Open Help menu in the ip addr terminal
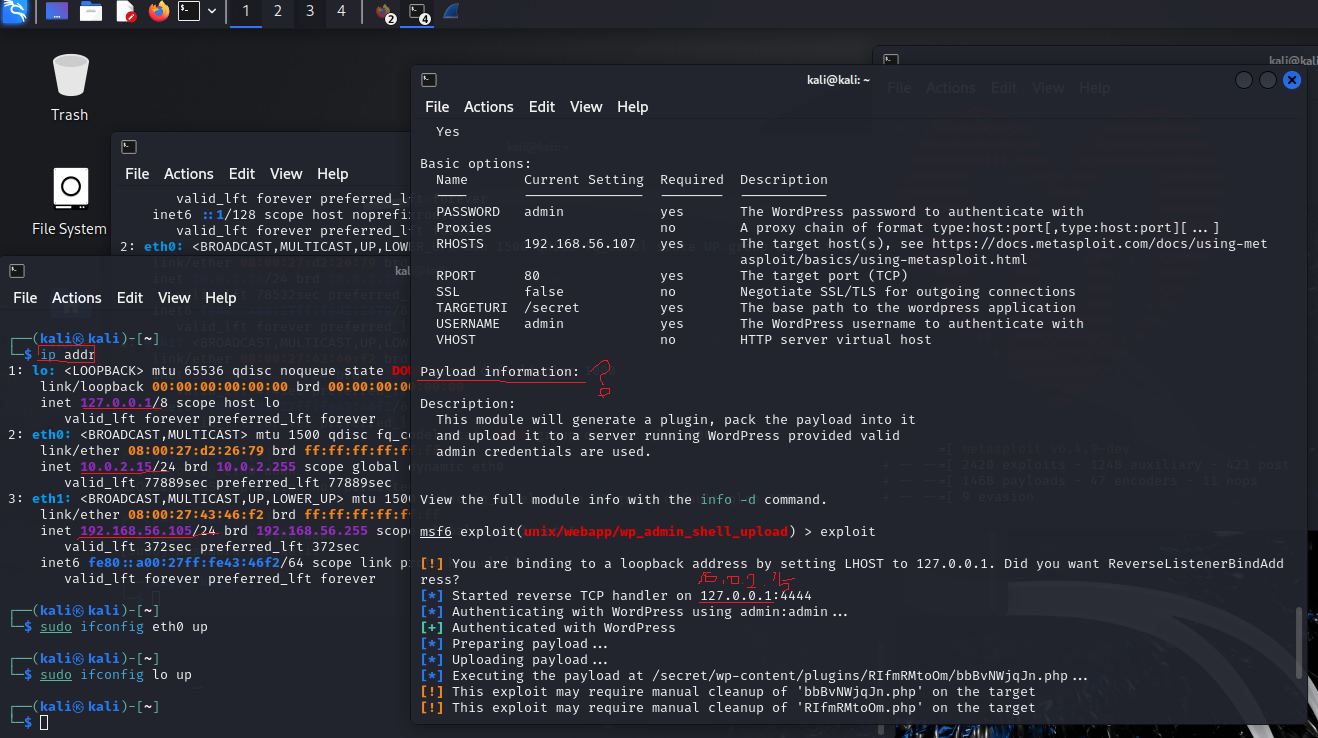This screenshot has width=1318, height=738. tap(221, 298)
